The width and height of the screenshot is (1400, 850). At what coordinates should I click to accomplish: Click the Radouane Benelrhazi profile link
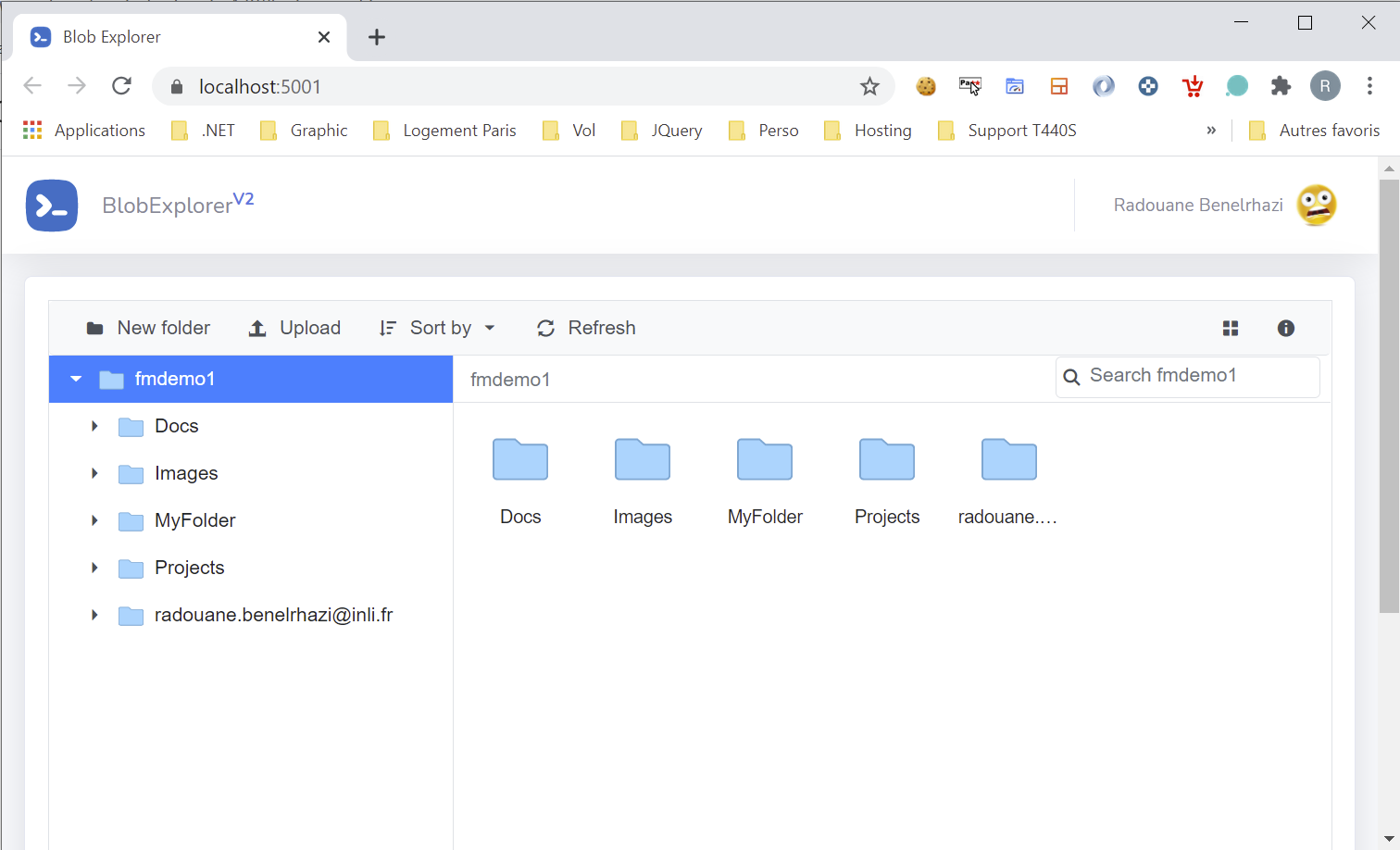(x=1197, y=205)
